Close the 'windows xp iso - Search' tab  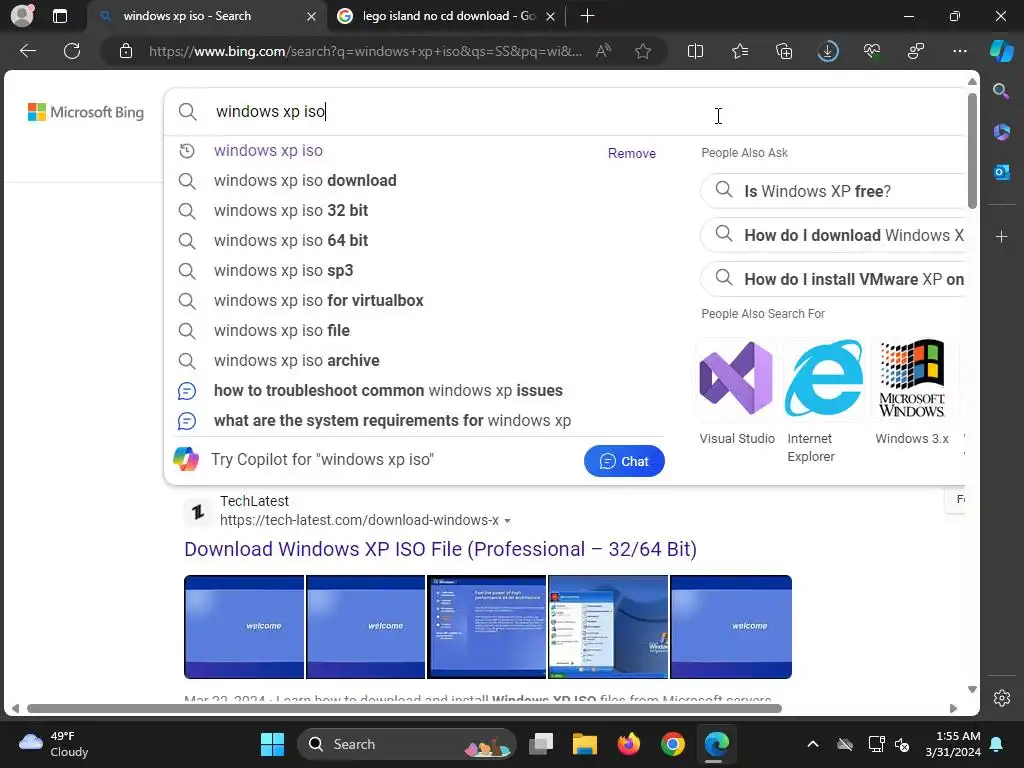[x=312, y=16]
